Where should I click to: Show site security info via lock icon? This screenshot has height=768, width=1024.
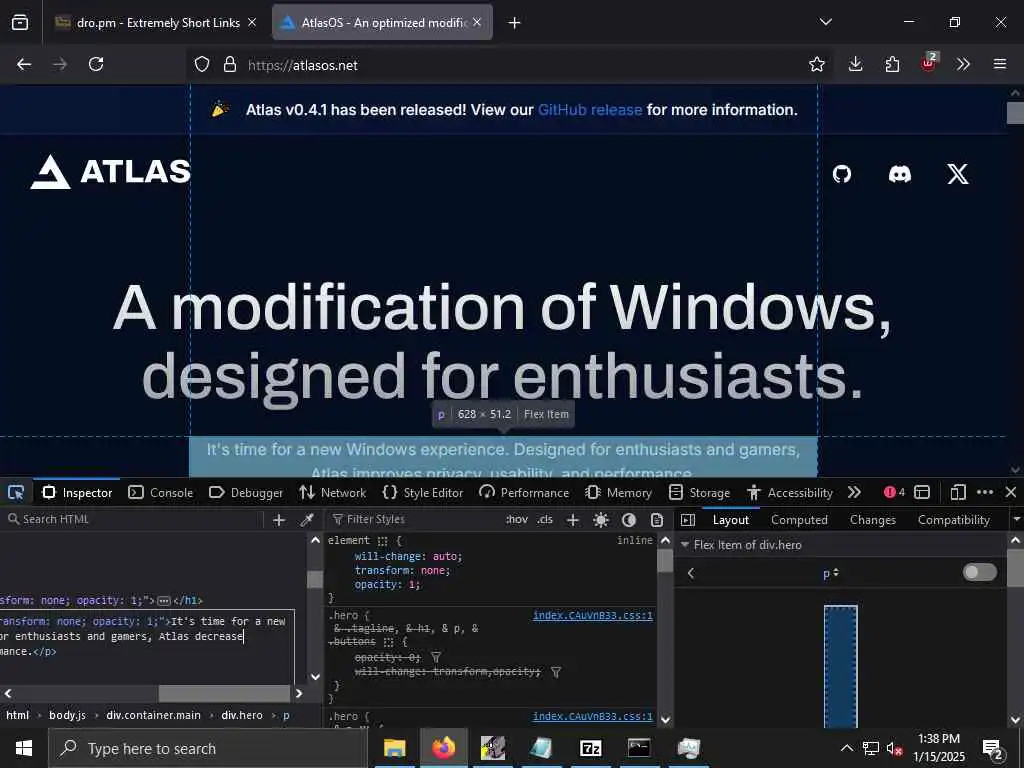coord(229,65)
